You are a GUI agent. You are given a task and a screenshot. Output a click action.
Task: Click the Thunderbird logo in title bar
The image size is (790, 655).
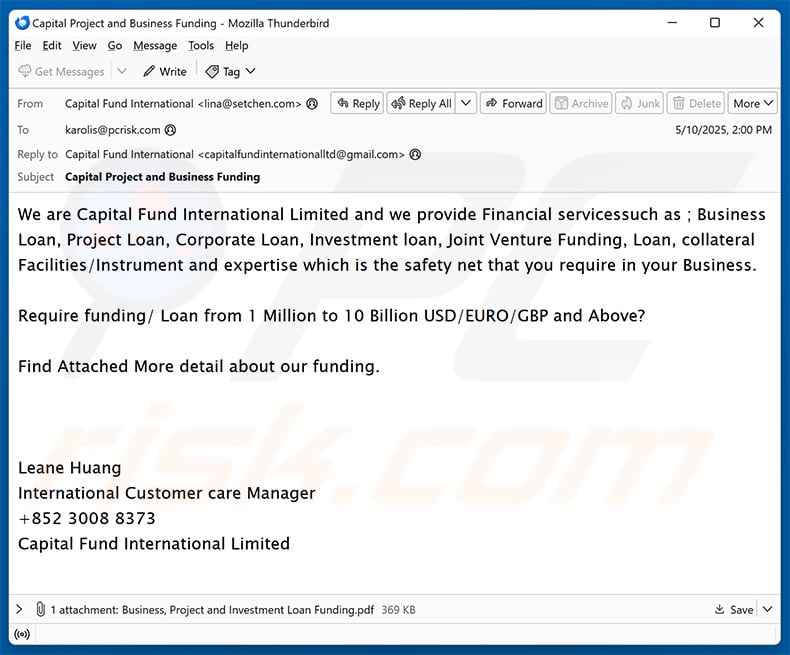22,23
